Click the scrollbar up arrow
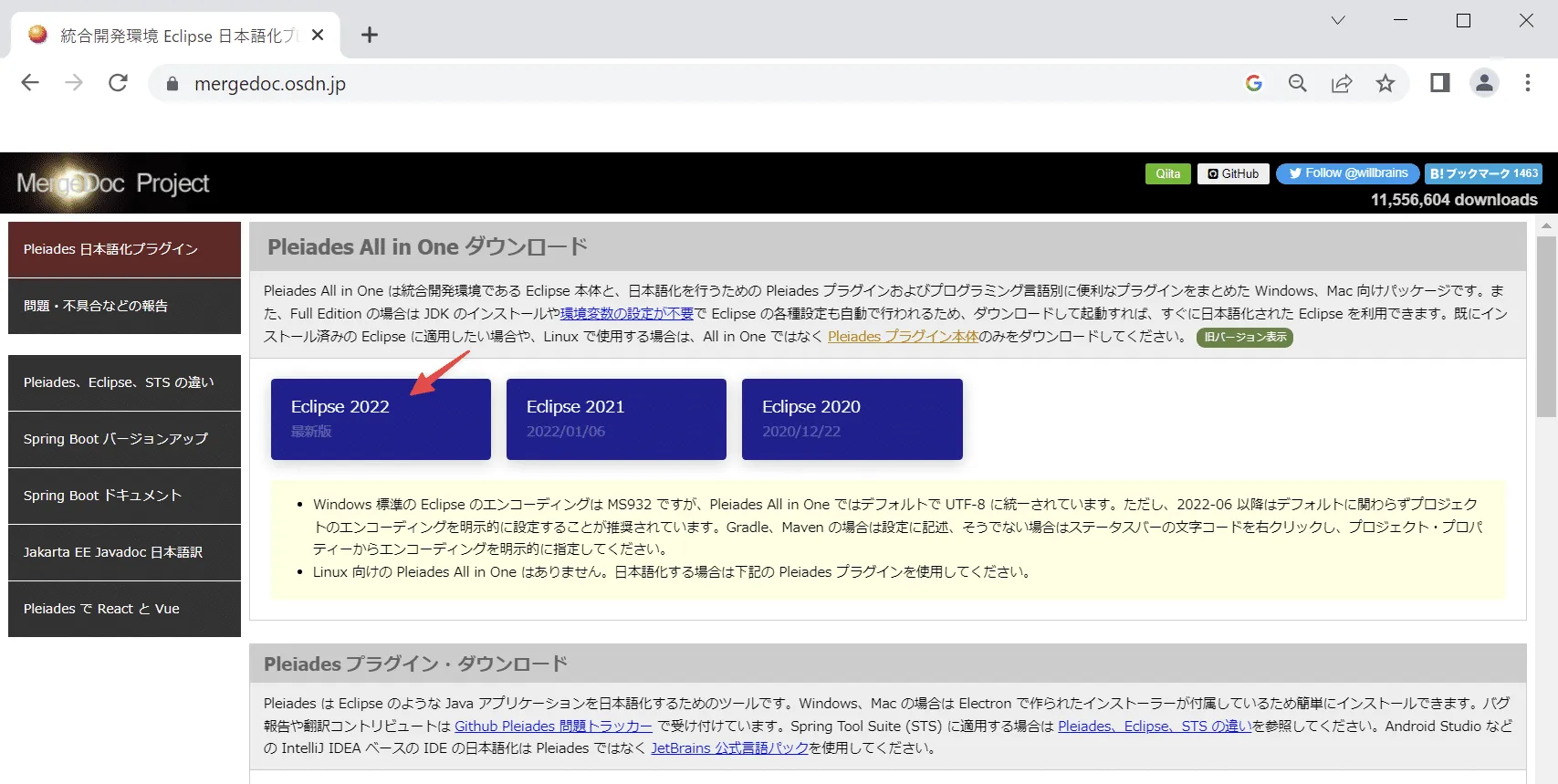The image size is (1558, 784). coord(1546,225)
